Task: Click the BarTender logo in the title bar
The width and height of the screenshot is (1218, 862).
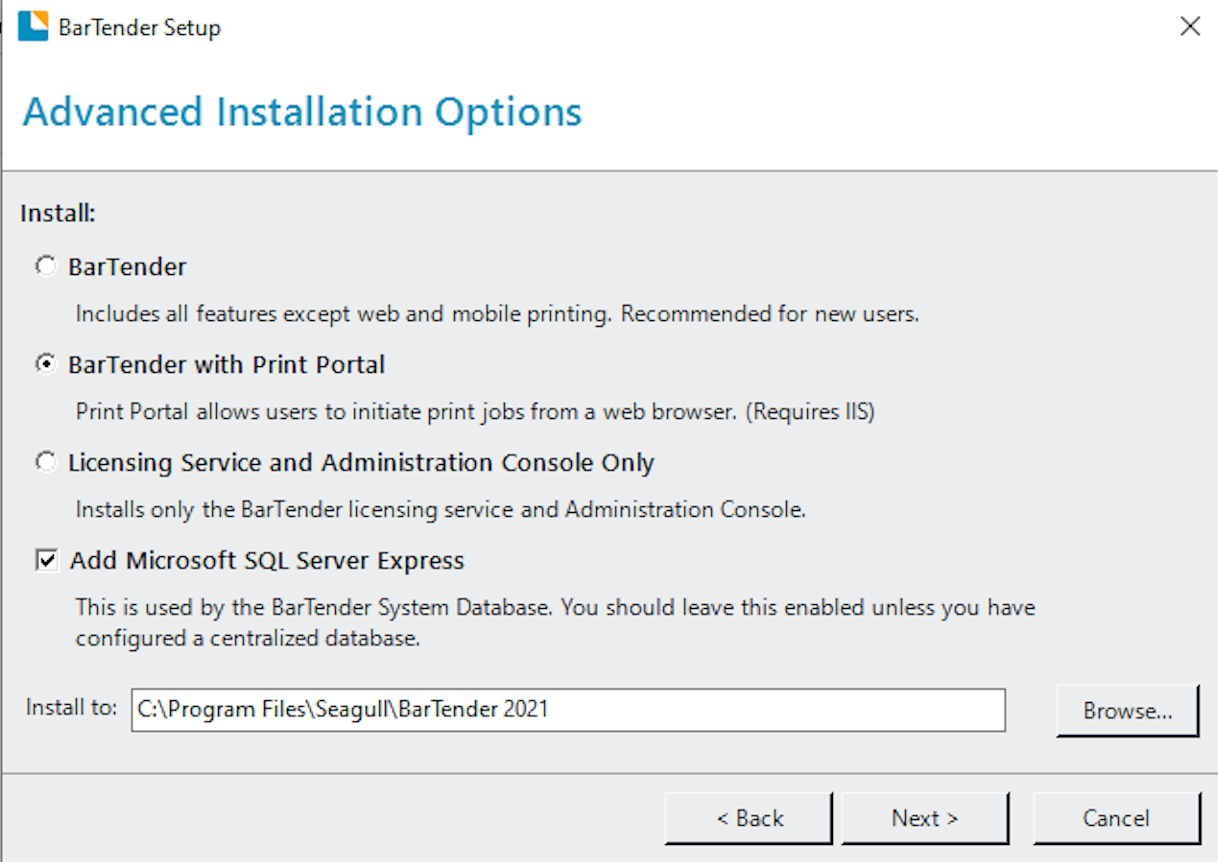Action: tap(33, 27)
